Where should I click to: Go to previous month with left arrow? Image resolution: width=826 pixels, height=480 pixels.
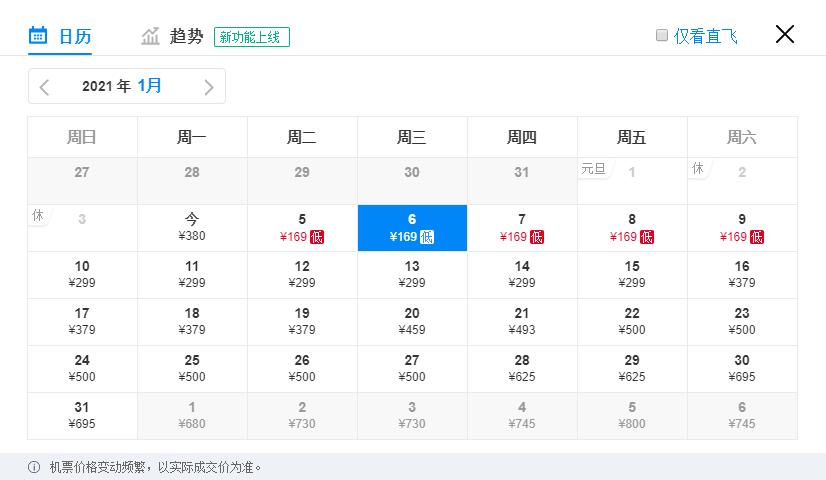pos(45,86)
